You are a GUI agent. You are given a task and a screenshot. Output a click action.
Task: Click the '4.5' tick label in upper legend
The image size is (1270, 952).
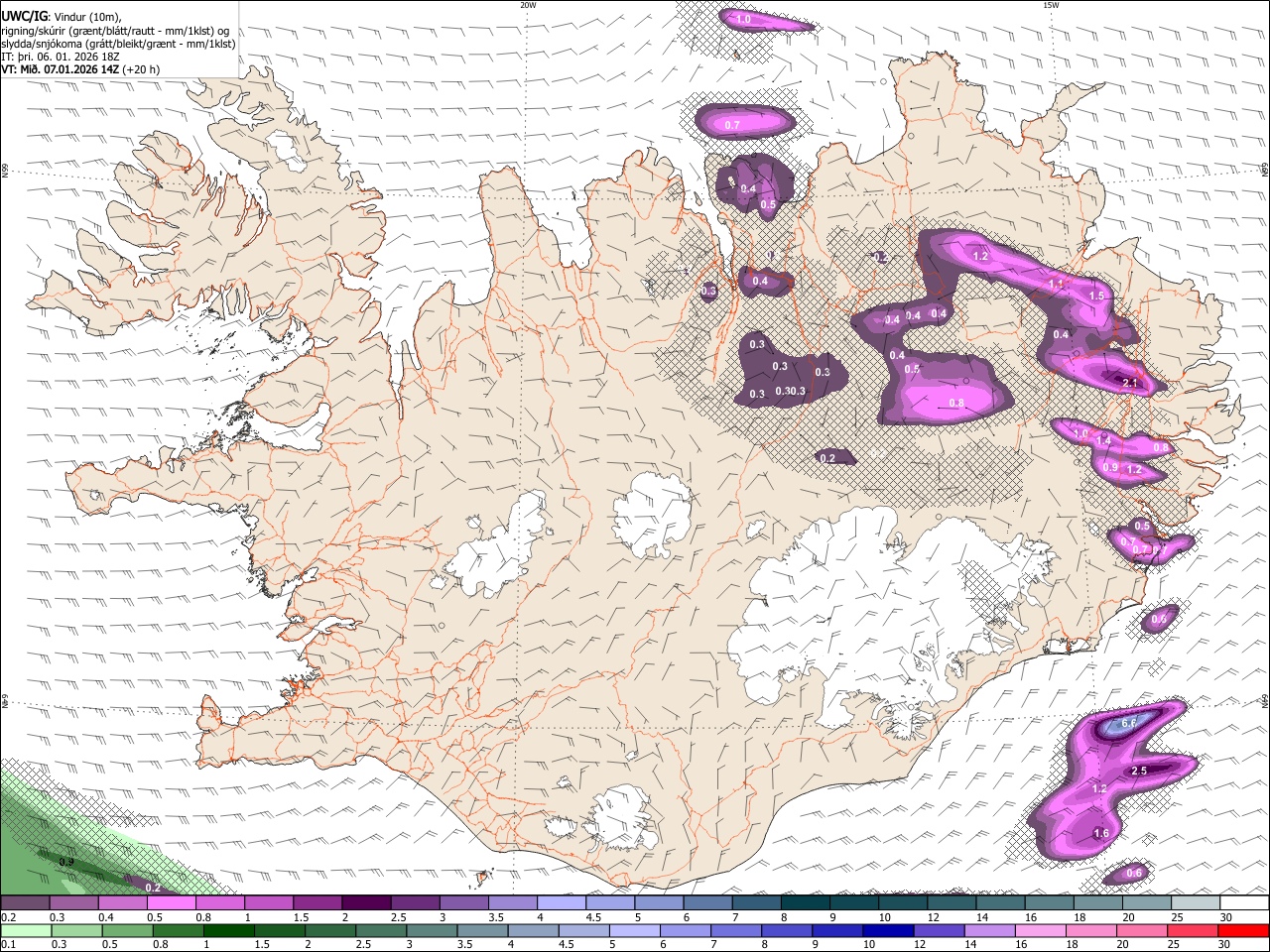(593, 917)
